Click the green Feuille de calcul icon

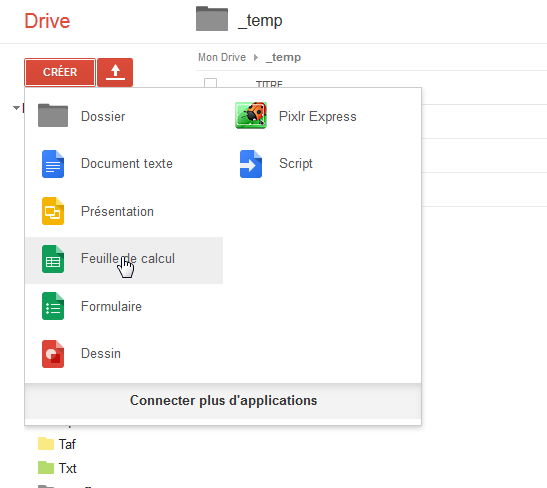coord(53,259)
